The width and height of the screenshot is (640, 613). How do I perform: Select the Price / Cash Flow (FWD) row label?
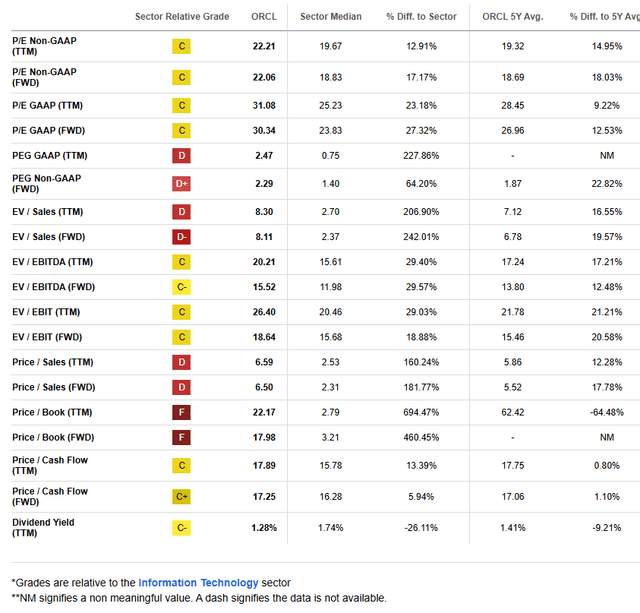(x=50, y=497)
